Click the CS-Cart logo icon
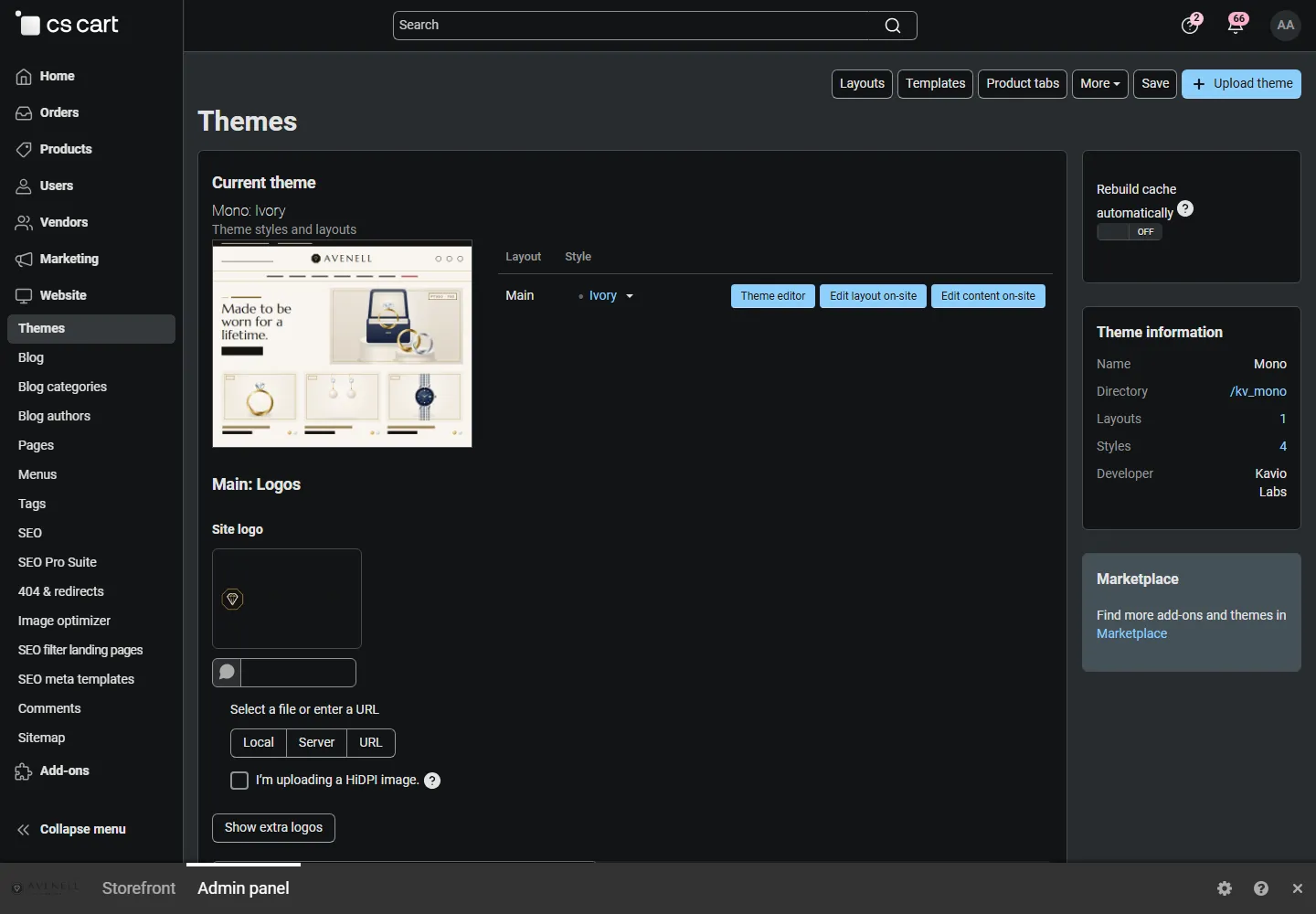This screenshot has height=914, width=1316. tap(28, 24)
